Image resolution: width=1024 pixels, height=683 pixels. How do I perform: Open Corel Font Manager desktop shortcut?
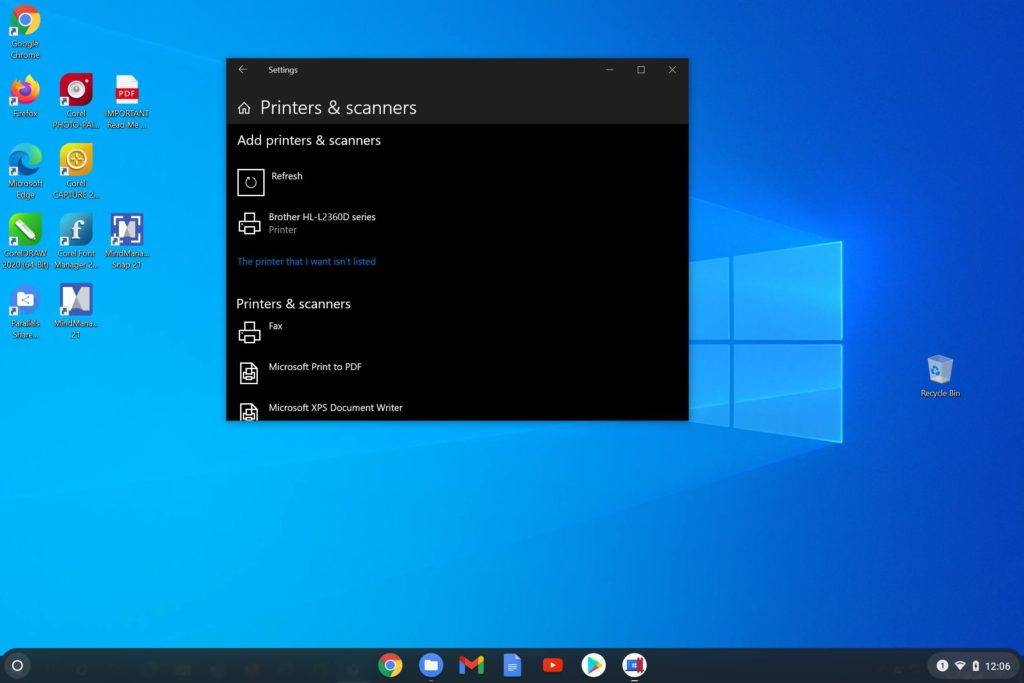click(76, 241)
